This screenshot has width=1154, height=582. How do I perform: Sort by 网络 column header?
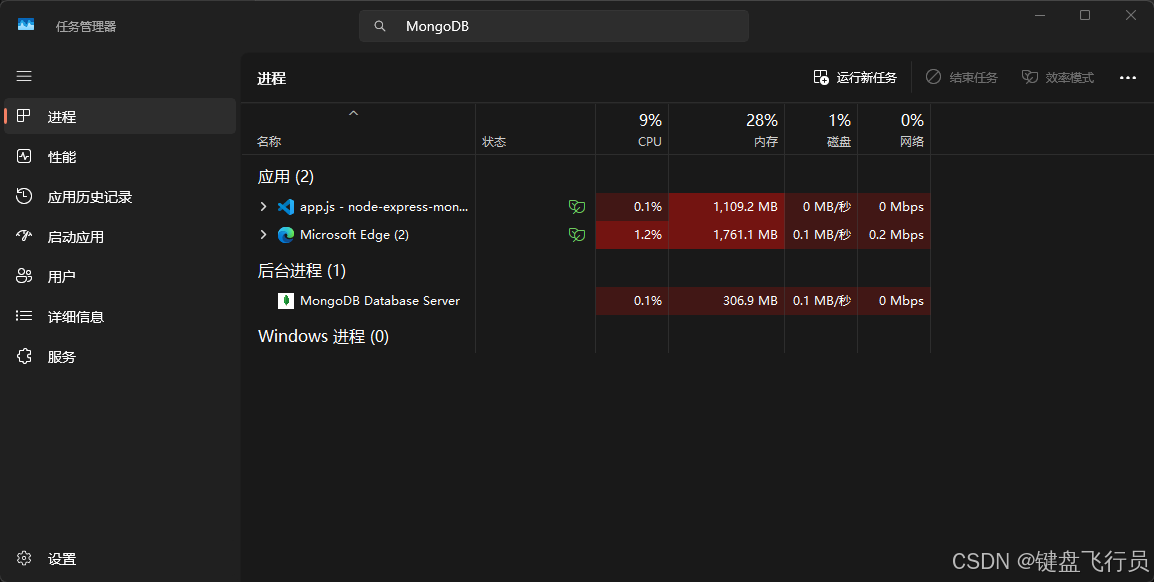tap(893, 129)
